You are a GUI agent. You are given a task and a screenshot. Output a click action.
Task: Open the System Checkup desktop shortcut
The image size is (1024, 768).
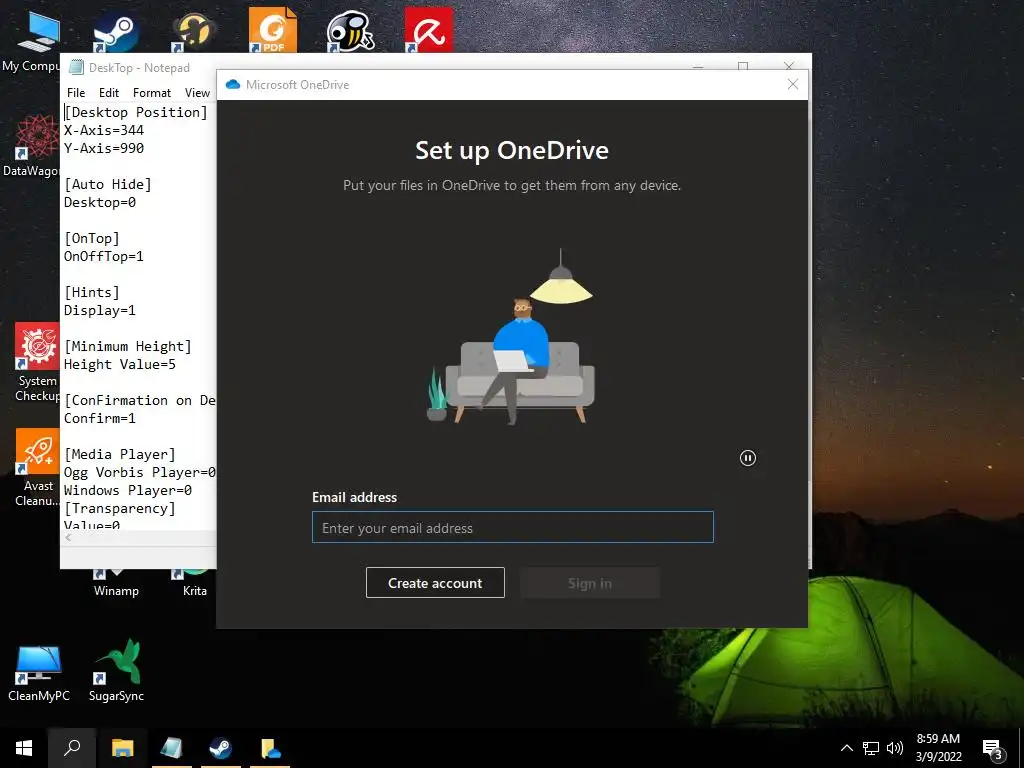[37, 363]
